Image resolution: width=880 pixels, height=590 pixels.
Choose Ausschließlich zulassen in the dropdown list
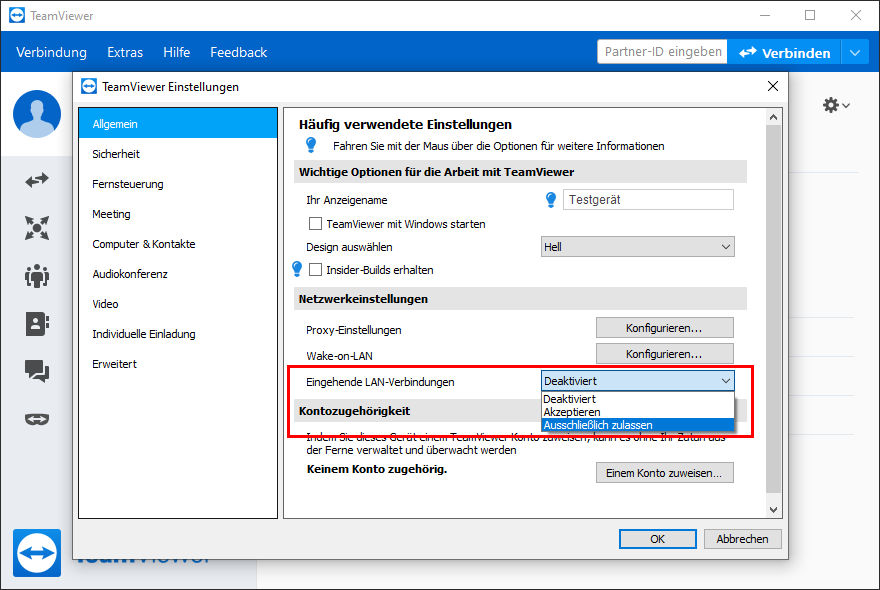coord(638,425)
